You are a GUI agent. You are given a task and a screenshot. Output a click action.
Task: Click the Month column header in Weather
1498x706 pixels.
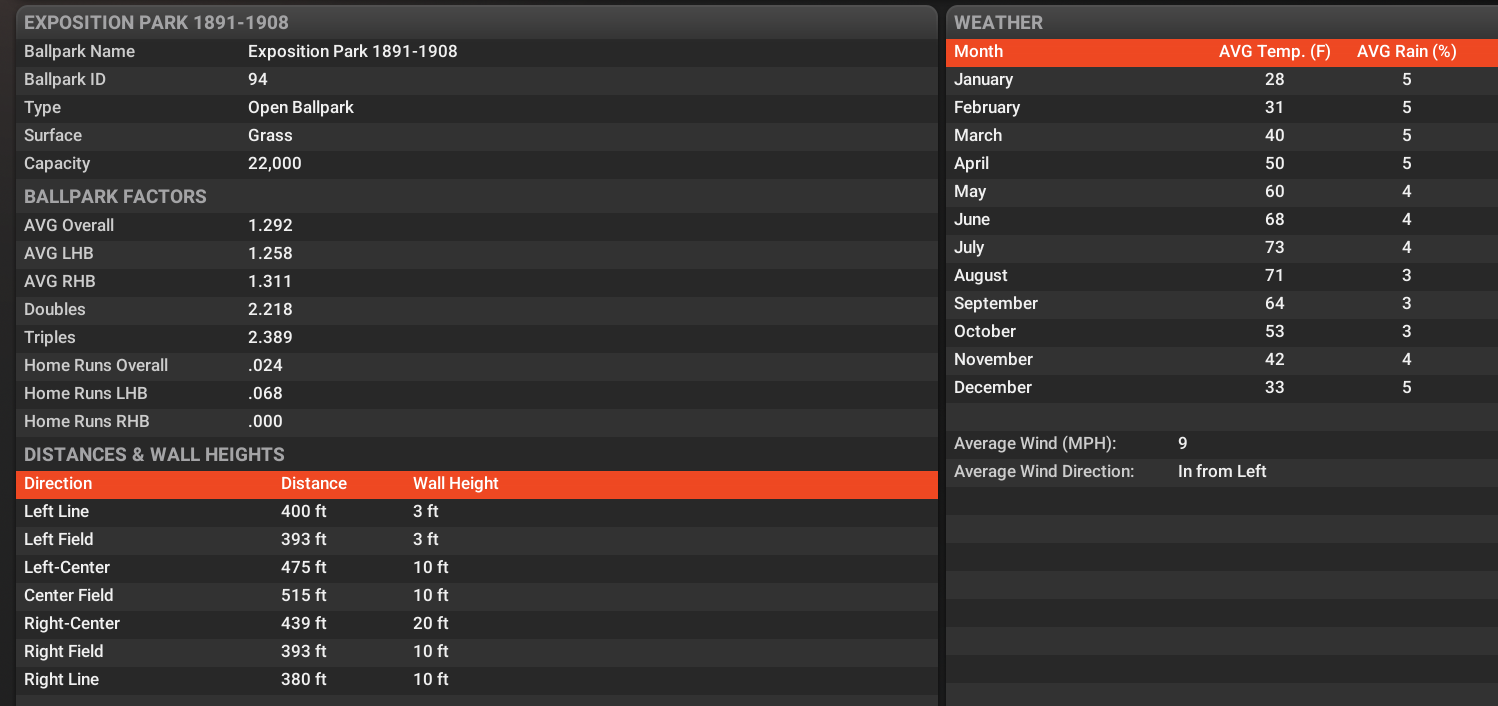(978, 52)
